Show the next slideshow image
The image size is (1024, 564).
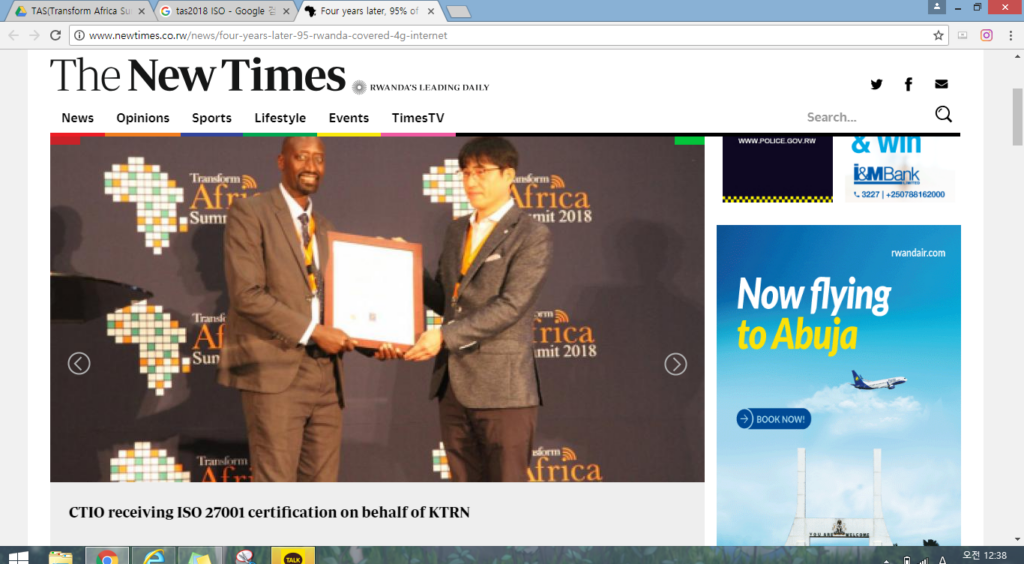[676, 364]
